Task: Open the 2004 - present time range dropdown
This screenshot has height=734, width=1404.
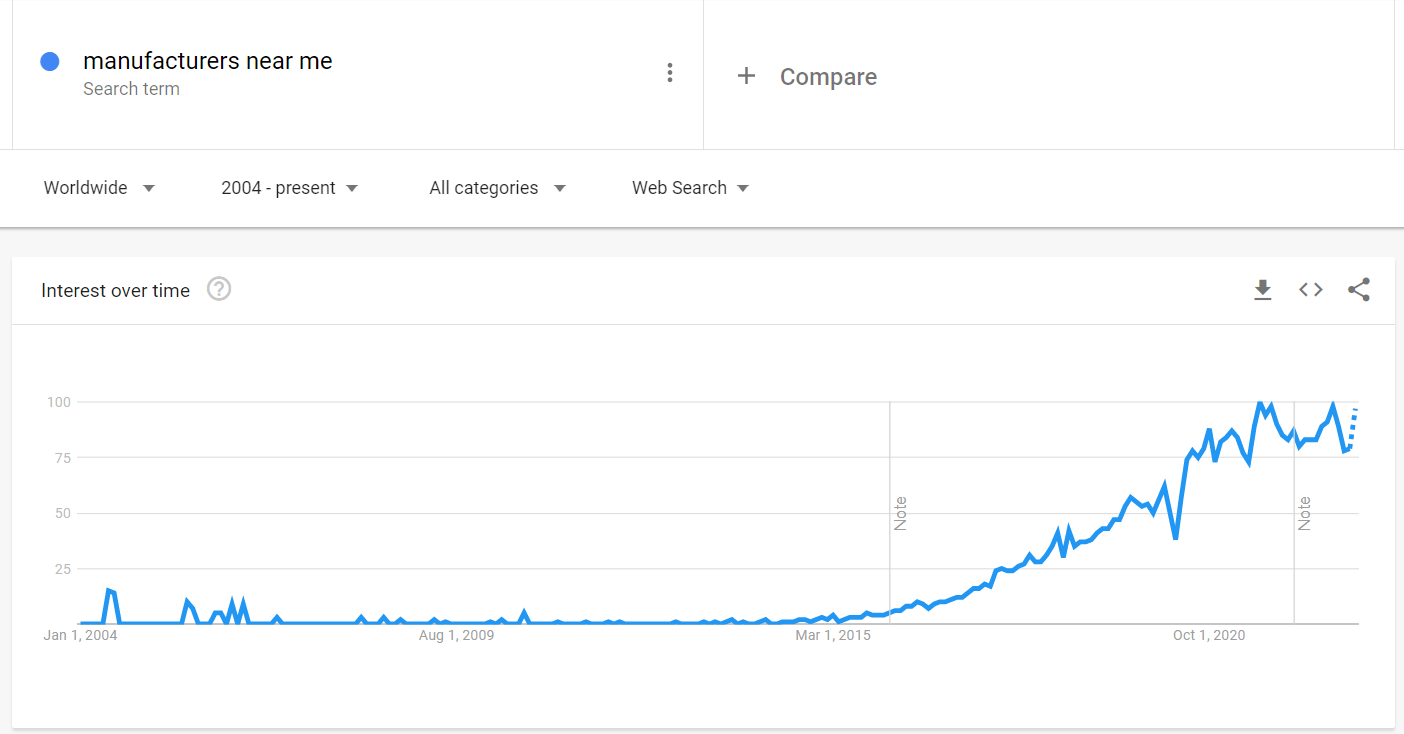Action: [290, 188]
